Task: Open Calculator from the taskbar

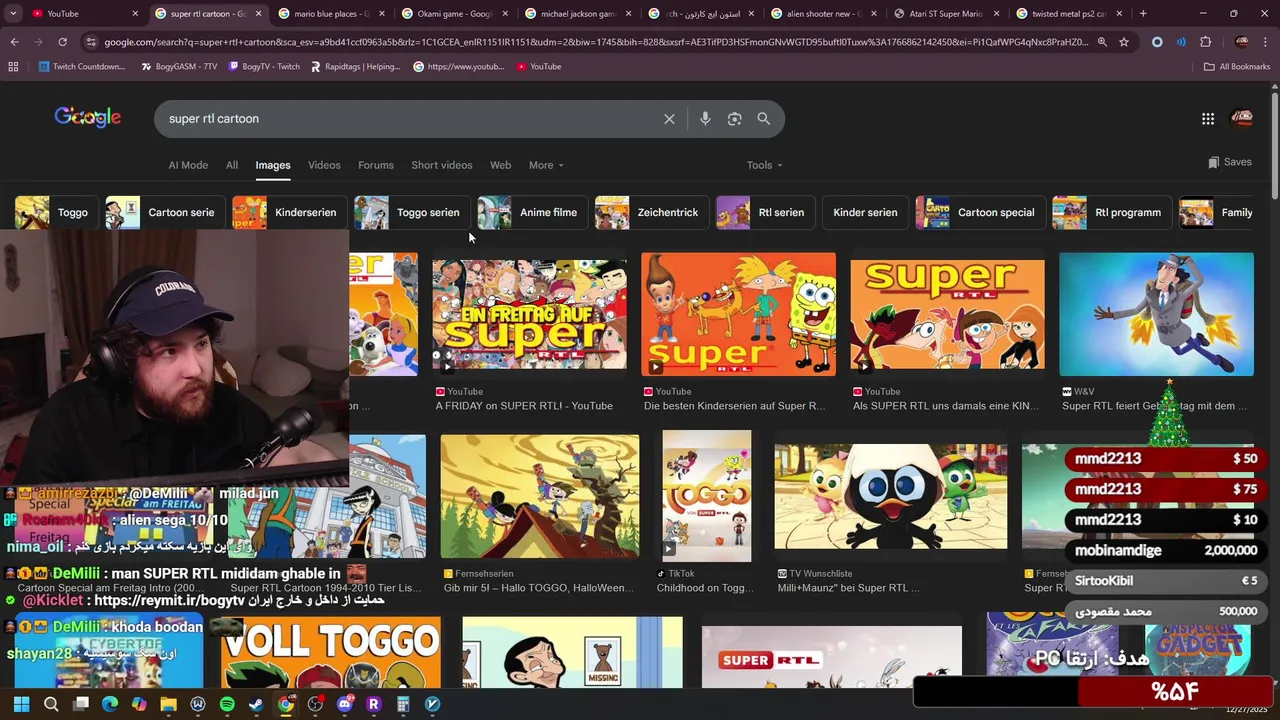Action: (x=403, y=704)
